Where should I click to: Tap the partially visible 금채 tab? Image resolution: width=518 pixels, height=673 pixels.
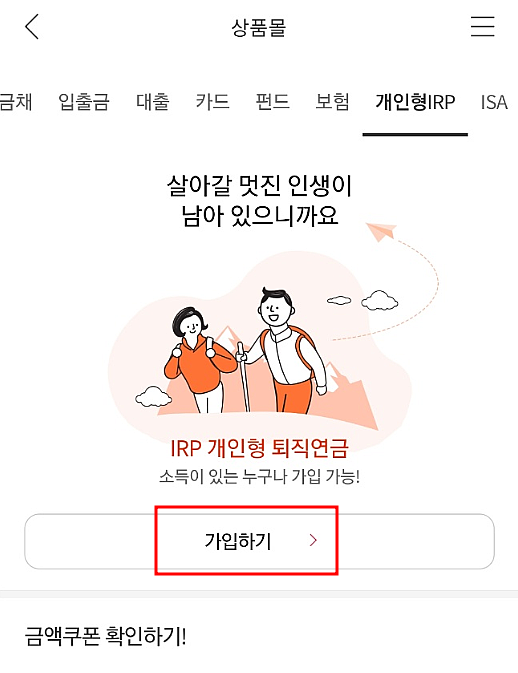(x=16, y=102)
